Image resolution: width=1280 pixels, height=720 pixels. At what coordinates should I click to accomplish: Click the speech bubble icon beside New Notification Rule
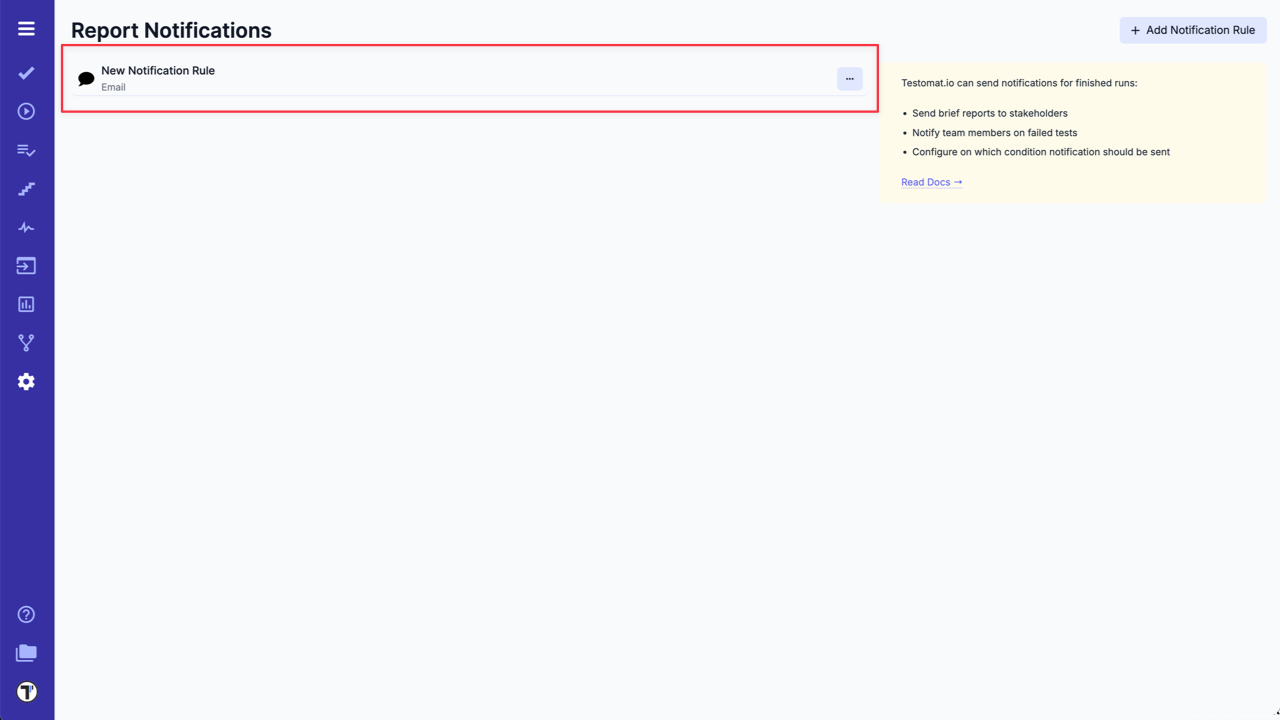coord(85,78)
